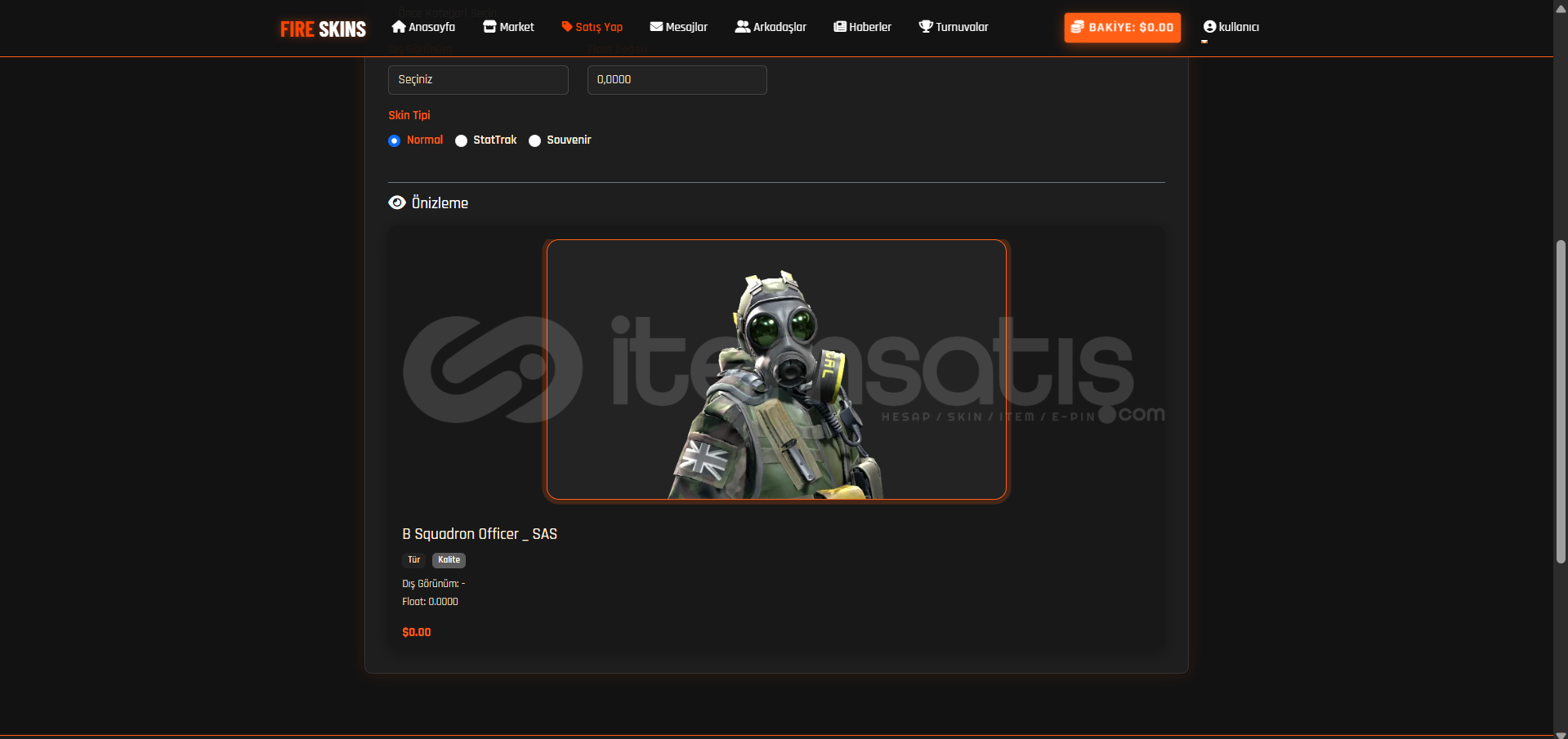This screenshot has height=739, width=1568.
Task: Open the Satış Yap page
Action: coord(592,27)
